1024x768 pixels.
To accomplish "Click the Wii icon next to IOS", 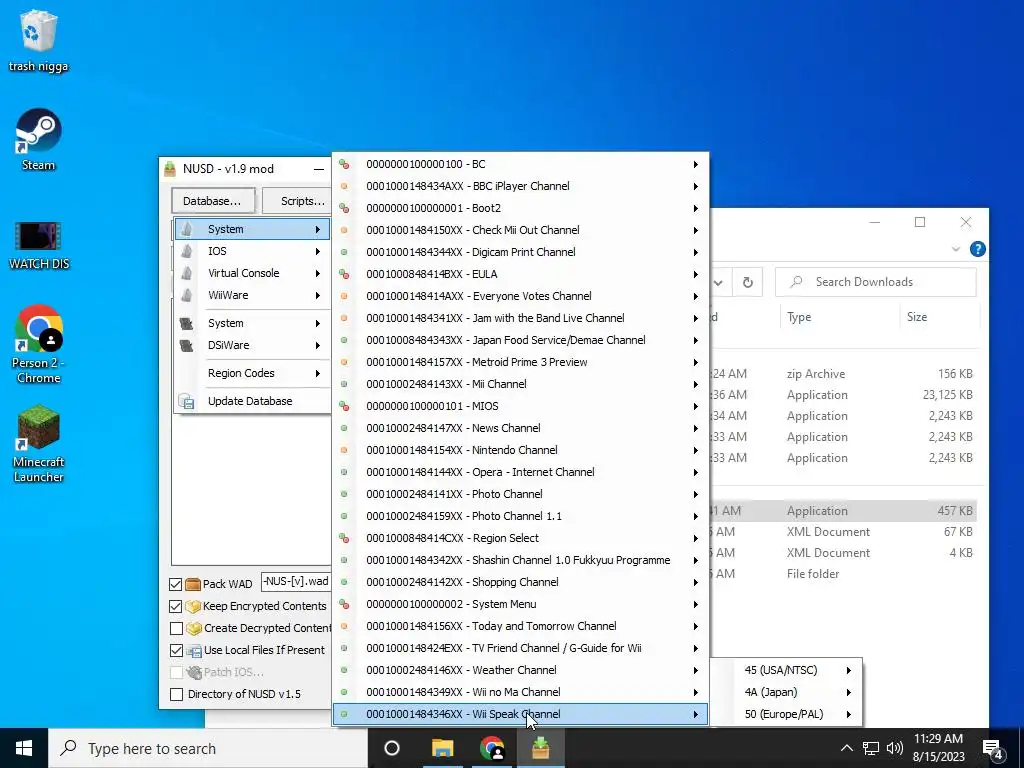I will pos(187,251).
